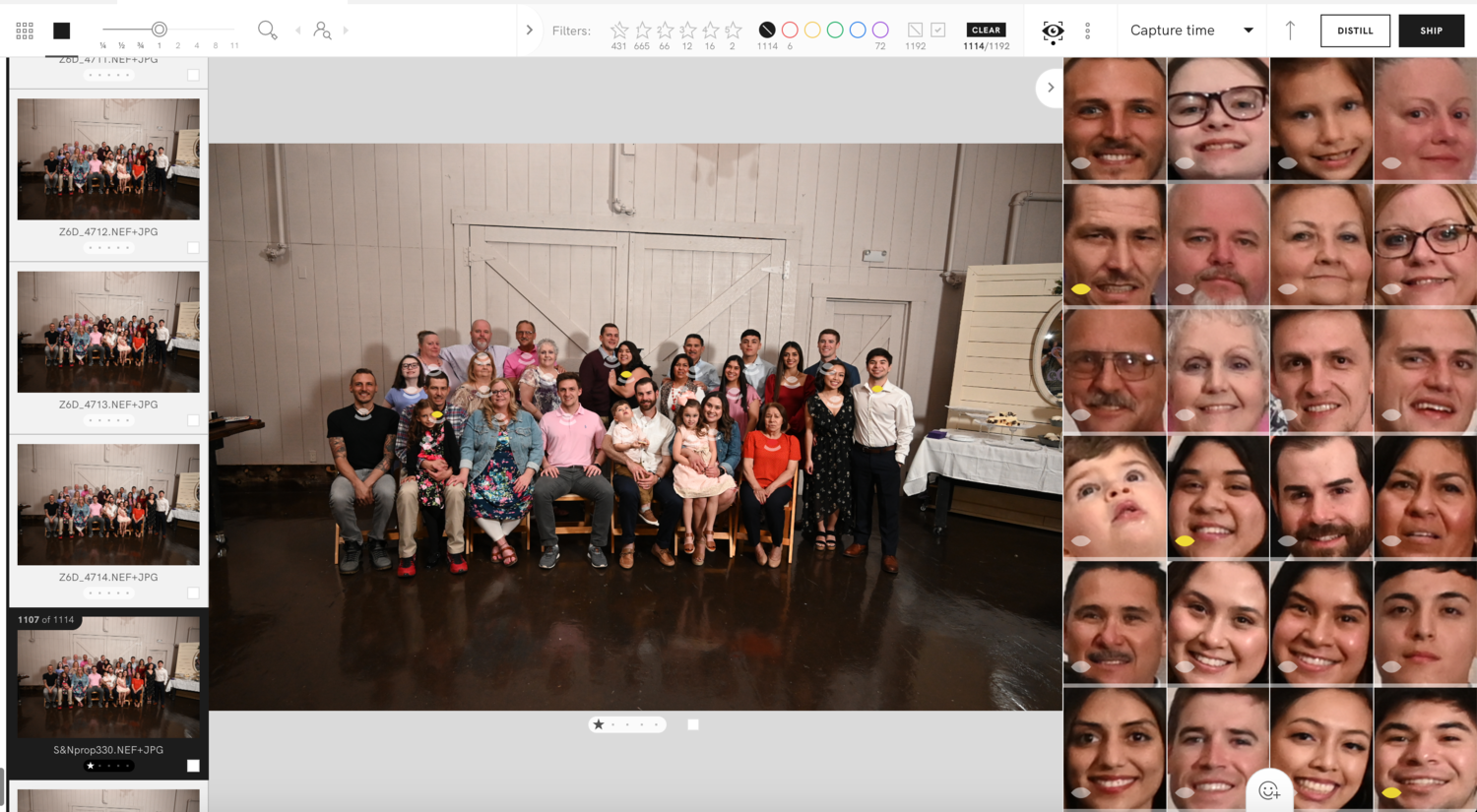Filter by one-star rating (665)
Viewport: 1477px width, 812px height.
pos(642,31)
